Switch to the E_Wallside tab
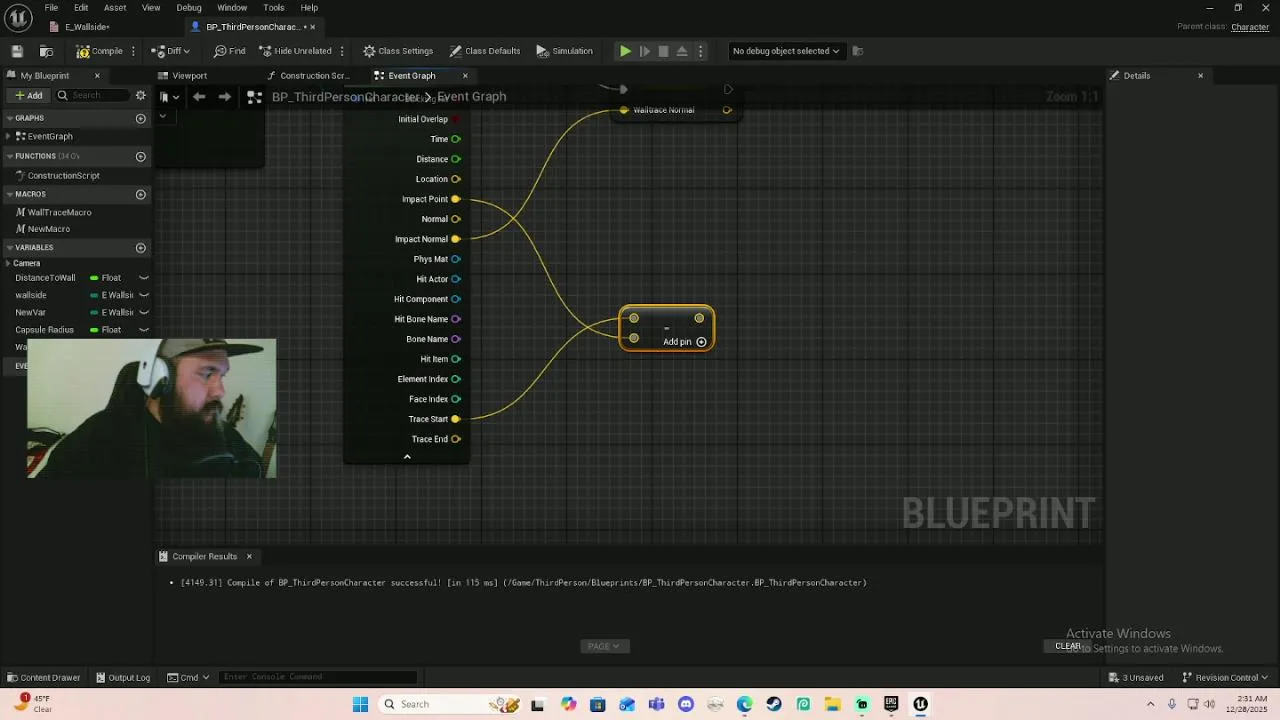Image resolution: width=1280 pixels, height=720 pixels. [87, 27]
